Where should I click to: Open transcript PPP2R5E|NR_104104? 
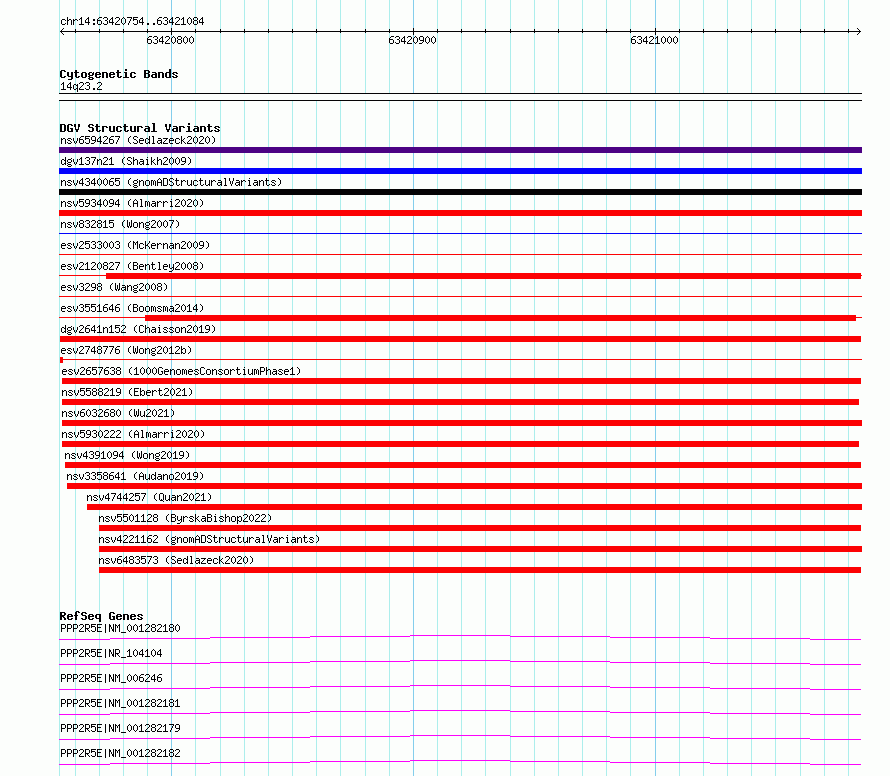[111, 653]
